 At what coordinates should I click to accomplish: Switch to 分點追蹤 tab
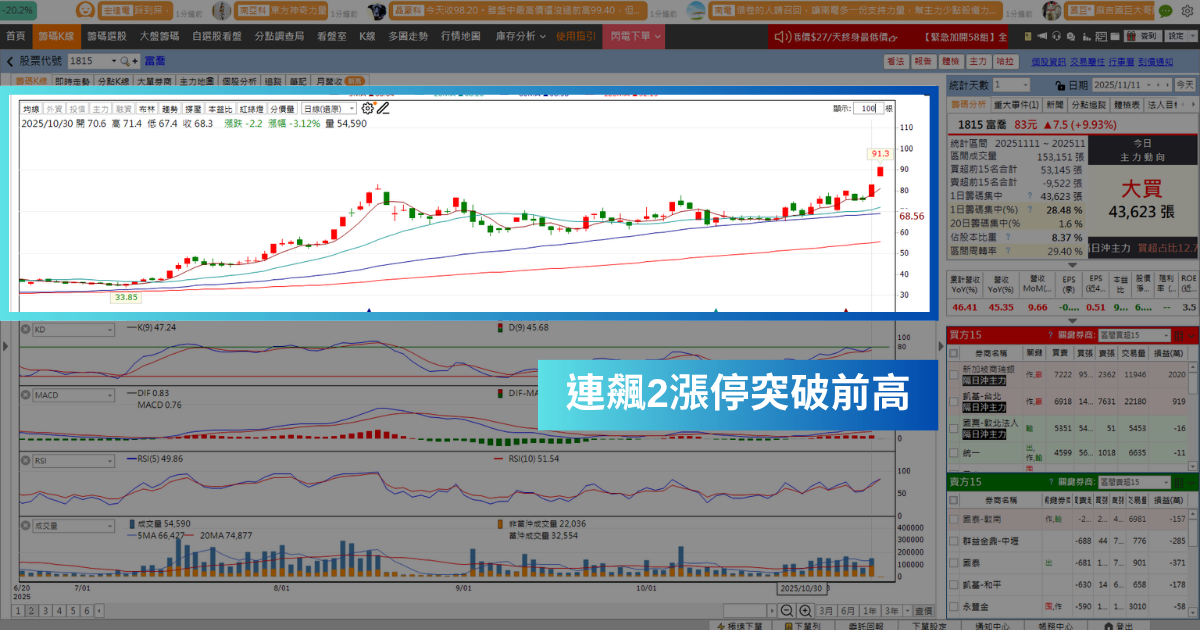(x=1090, y=103)
